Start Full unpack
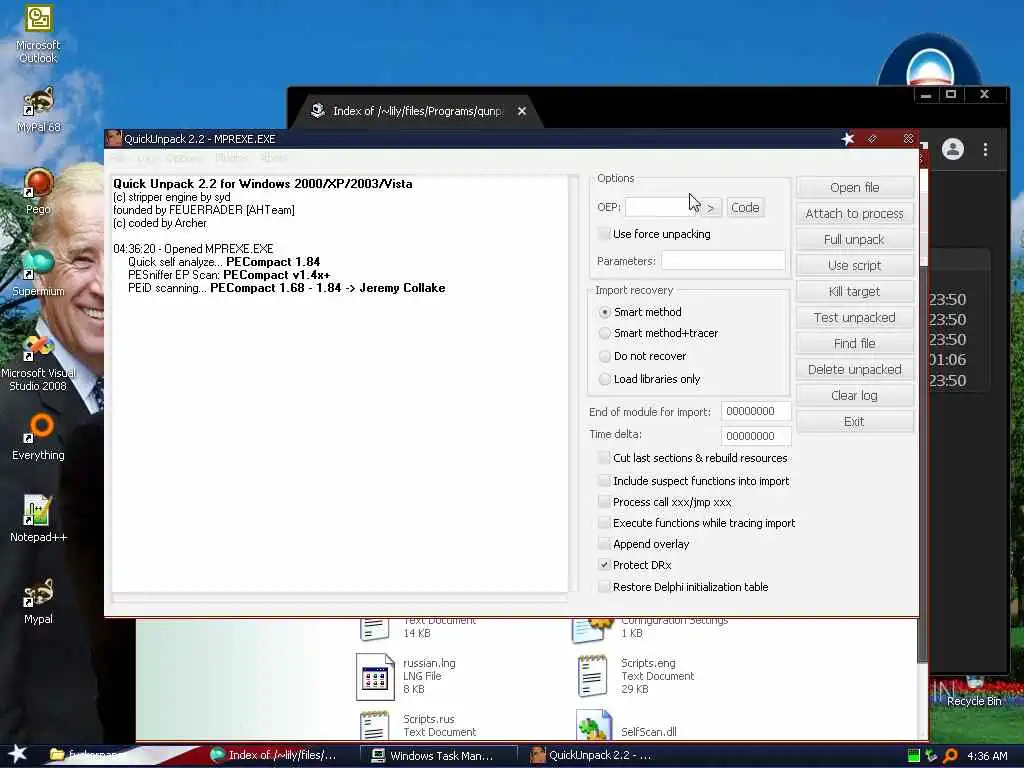This screenshot has width=1024, height=768. click(854, 240)
